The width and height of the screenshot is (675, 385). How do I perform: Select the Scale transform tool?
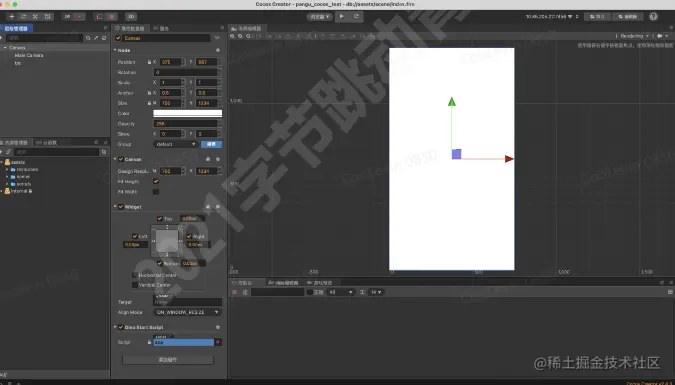pos(35,16)
